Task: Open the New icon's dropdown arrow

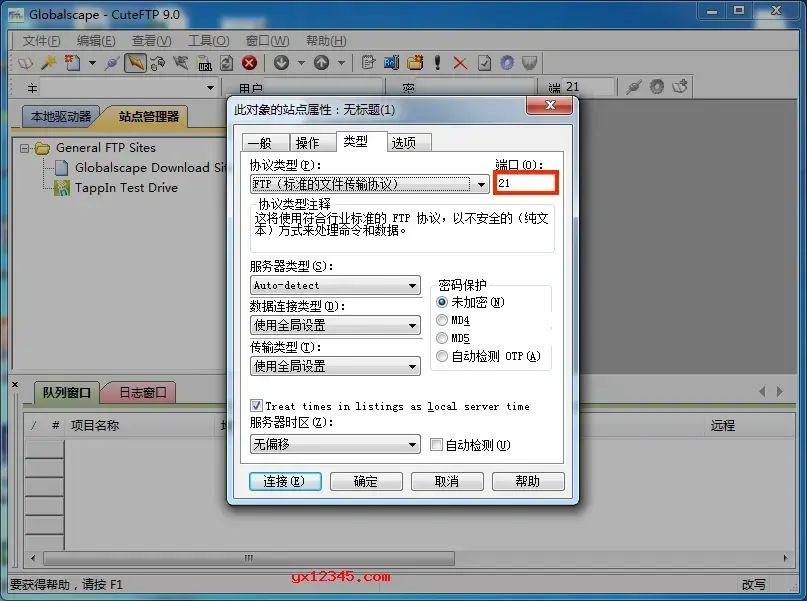Action: pyautogui.click(x=92, y=63)
